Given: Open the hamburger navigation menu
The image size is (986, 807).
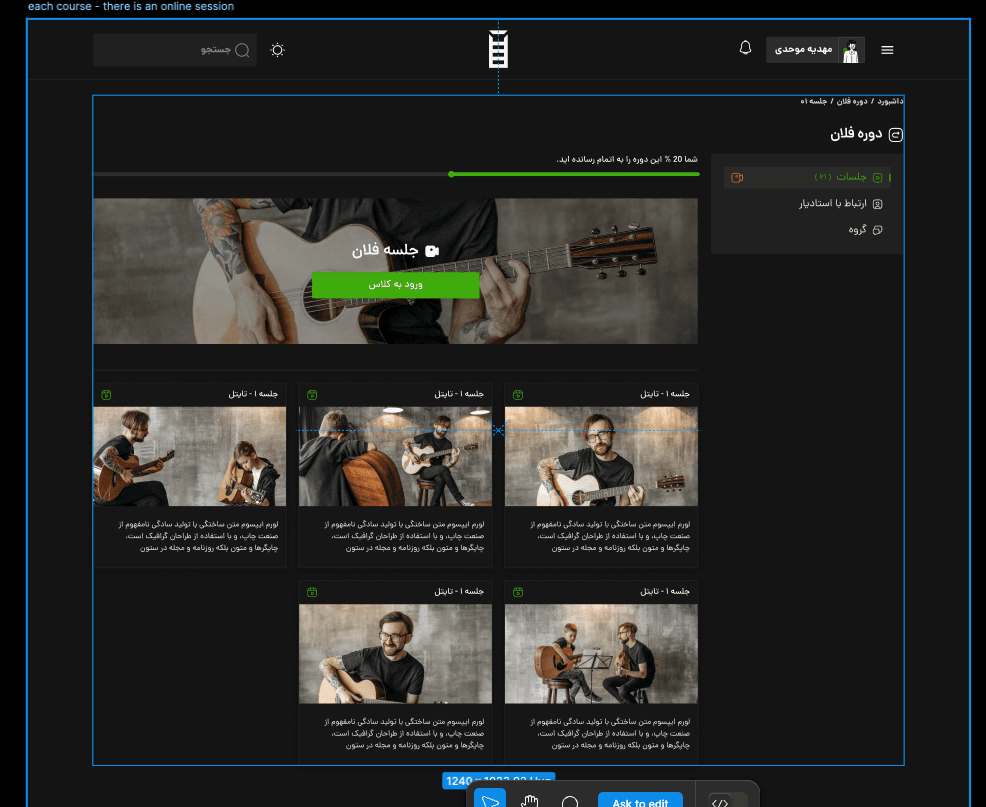Looking at the screenshot, I should point(887,49).
